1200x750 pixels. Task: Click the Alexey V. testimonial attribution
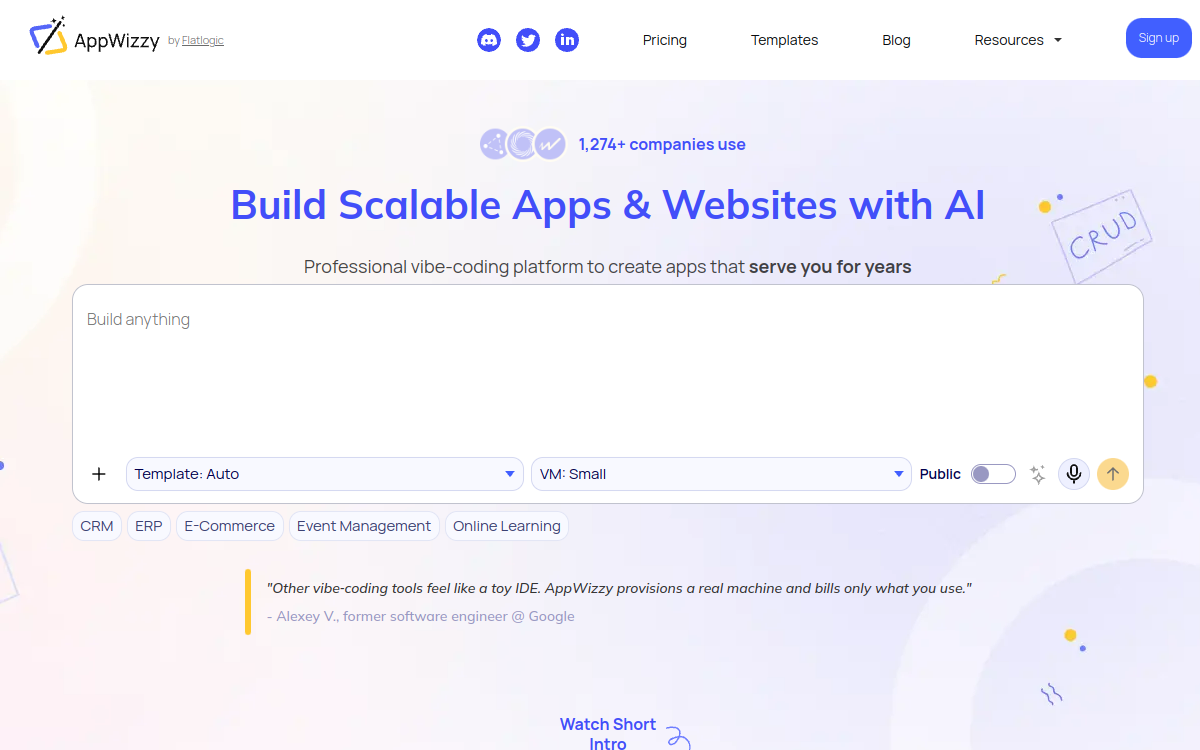pyautogui.click(x=421, y=616)
